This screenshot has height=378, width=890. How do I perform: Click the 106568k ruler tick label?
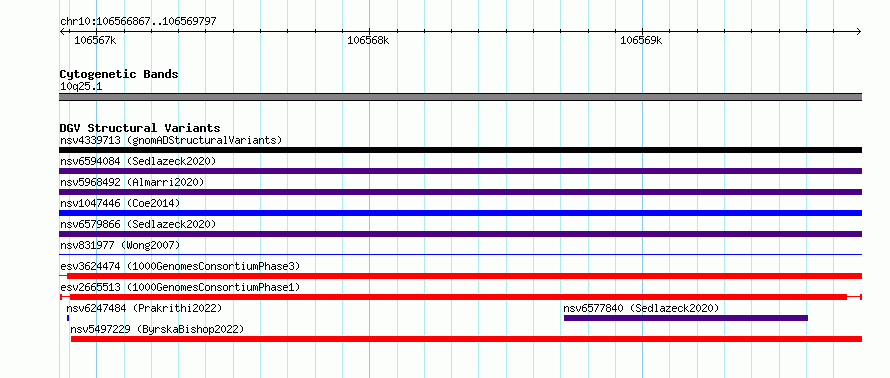click(x=368, y=40)
